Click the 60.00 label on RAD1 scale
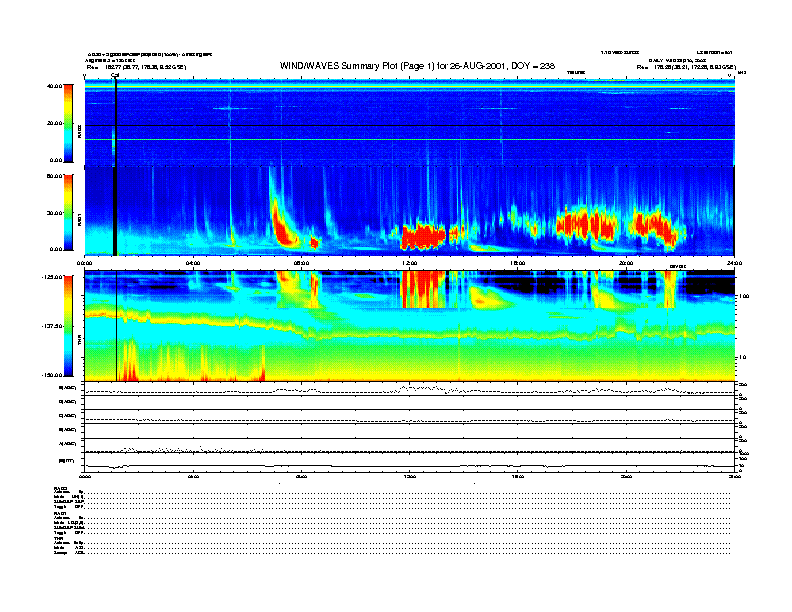 point(54,176)
